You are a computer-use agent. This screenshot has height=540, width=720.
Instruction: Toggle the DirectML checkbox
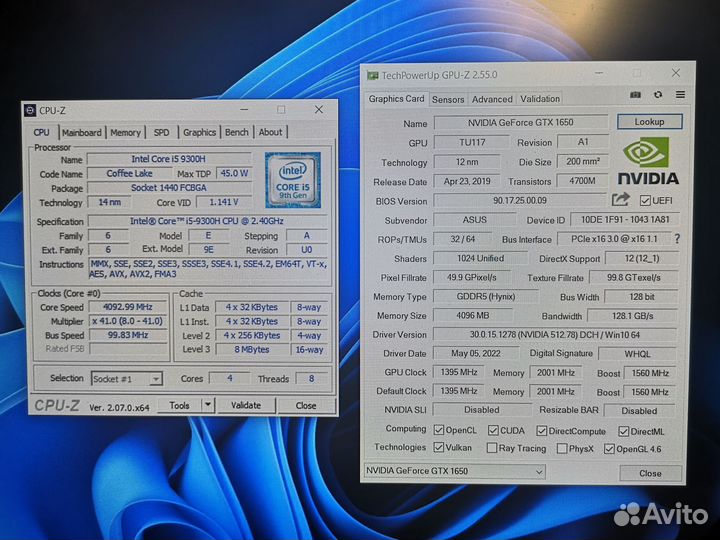pyautogui.click(x=624, y=431)
